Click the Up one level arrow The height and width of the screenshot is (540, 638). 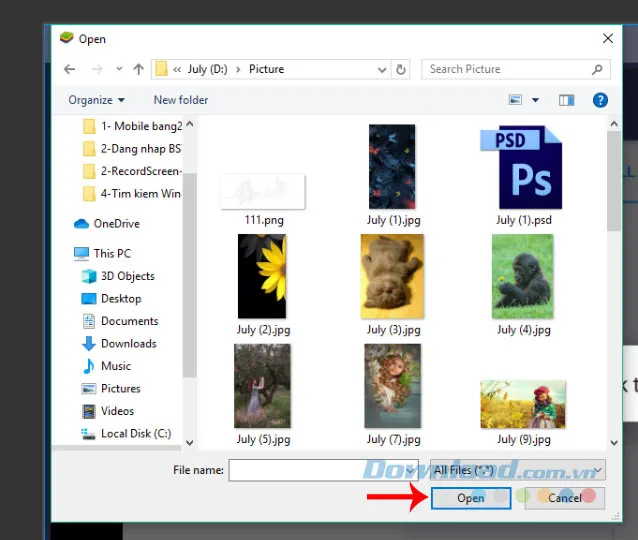tap(138, 69)
